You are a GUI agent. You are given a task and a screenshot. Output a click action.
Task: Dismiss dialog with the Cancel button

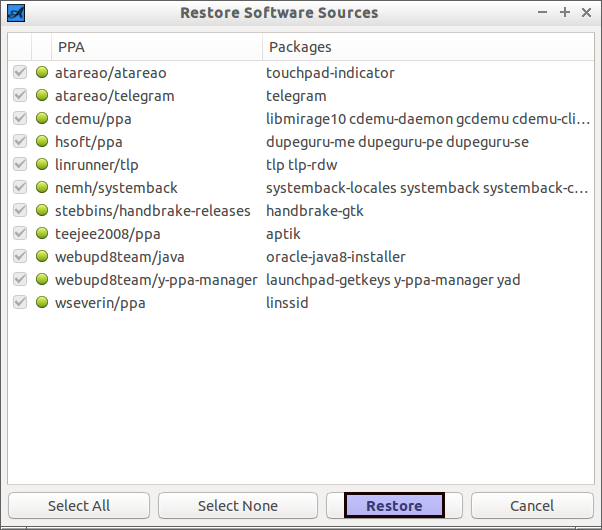pyautogui.click(x=532, y=505)
